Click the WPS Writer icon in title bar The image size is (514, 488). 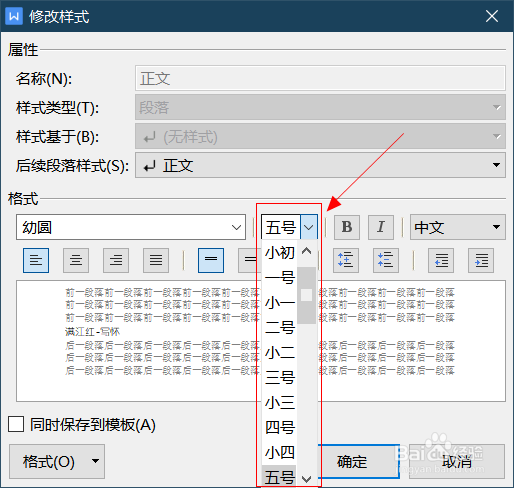(14, 16)
